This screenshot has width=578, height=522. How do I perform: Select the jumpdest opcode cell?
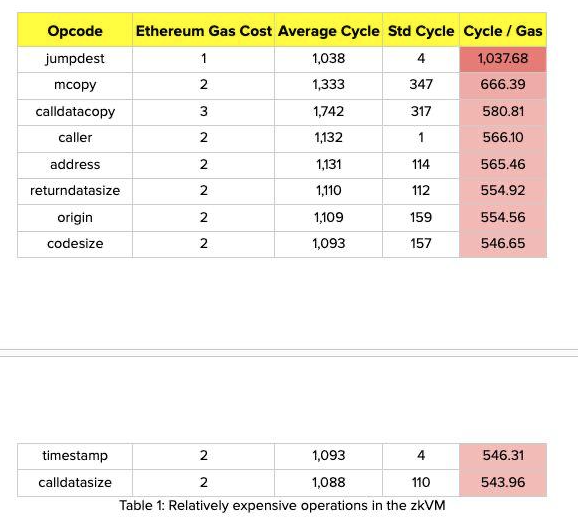(x=75, y=59)
